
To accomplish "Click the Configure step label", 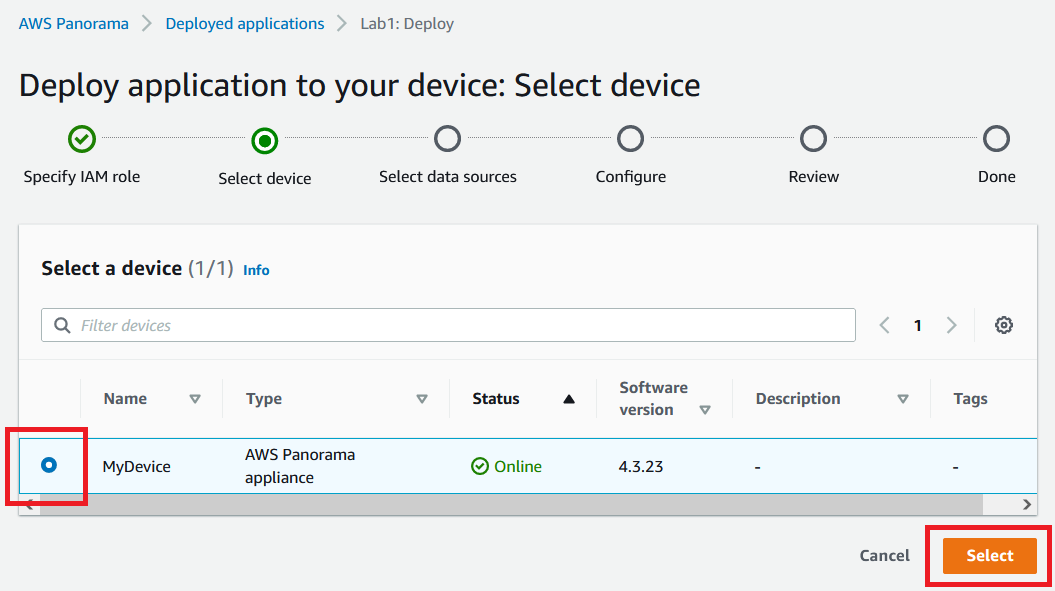I will [630, 176].
